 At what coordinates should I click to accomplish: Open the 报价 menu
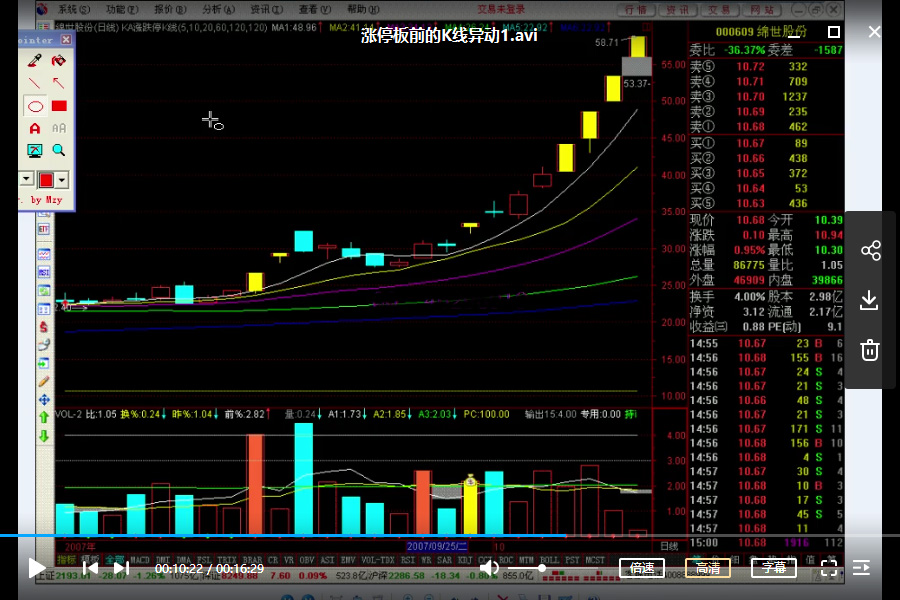click(x=170, y=9)
